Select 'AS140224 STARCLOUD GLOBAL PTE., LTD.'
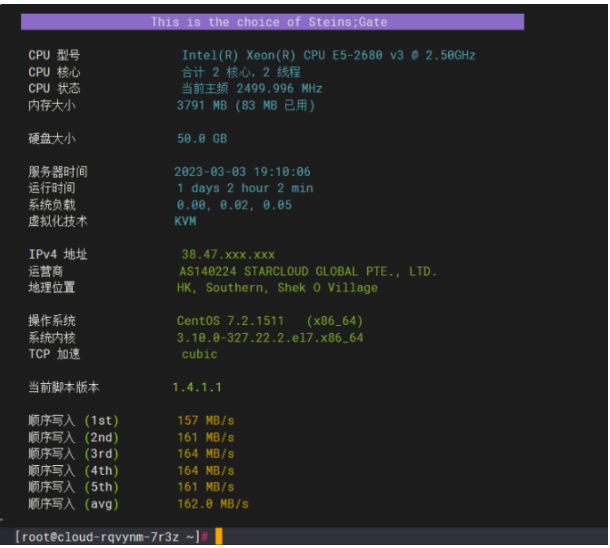 click(308, 271)
